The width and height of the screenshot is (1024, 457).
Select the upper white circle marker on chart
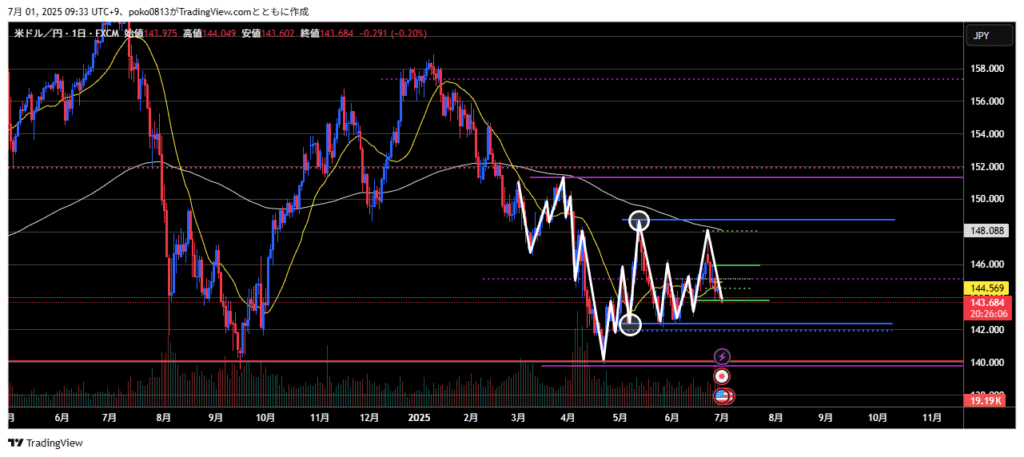click(640, 222)
